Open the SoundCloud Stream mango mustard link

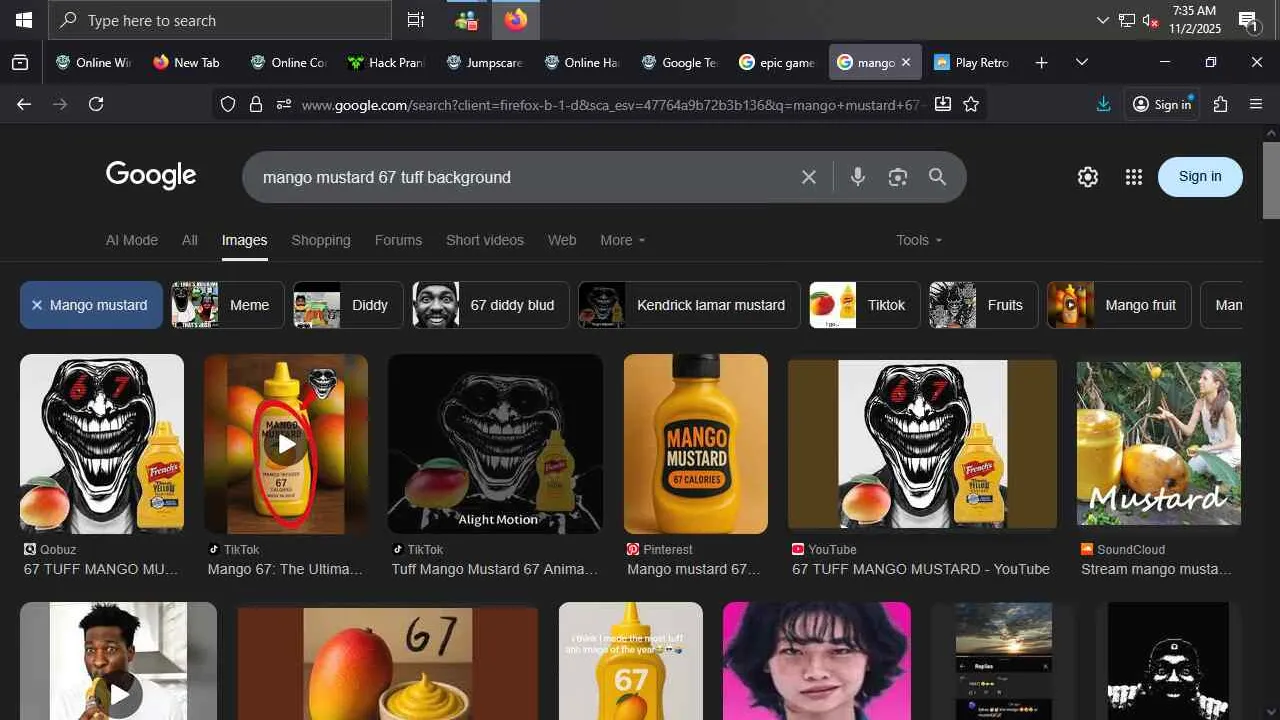pyautogui.click(x=1157, y=569)
